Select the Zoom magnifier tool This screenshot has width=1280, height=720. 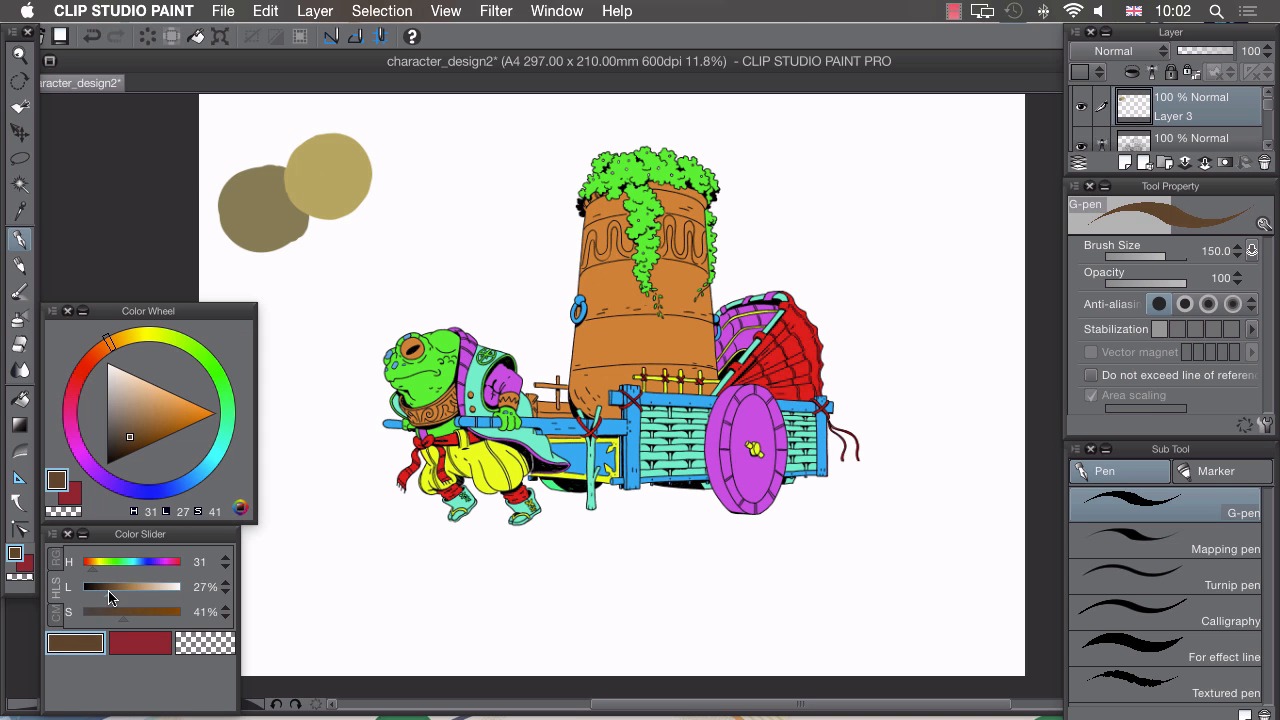[19, 55]
